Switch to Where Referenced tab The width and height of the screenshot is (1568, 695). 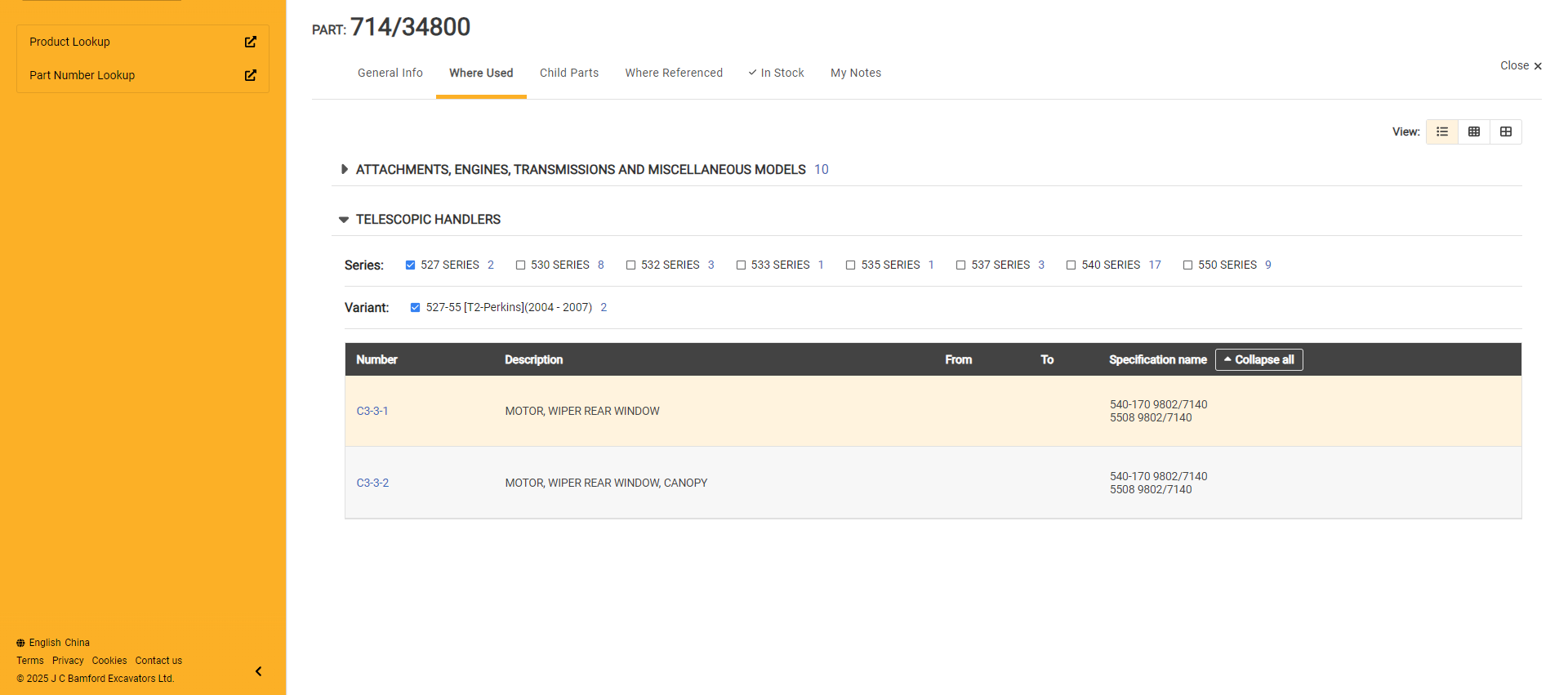pos(673,73)
